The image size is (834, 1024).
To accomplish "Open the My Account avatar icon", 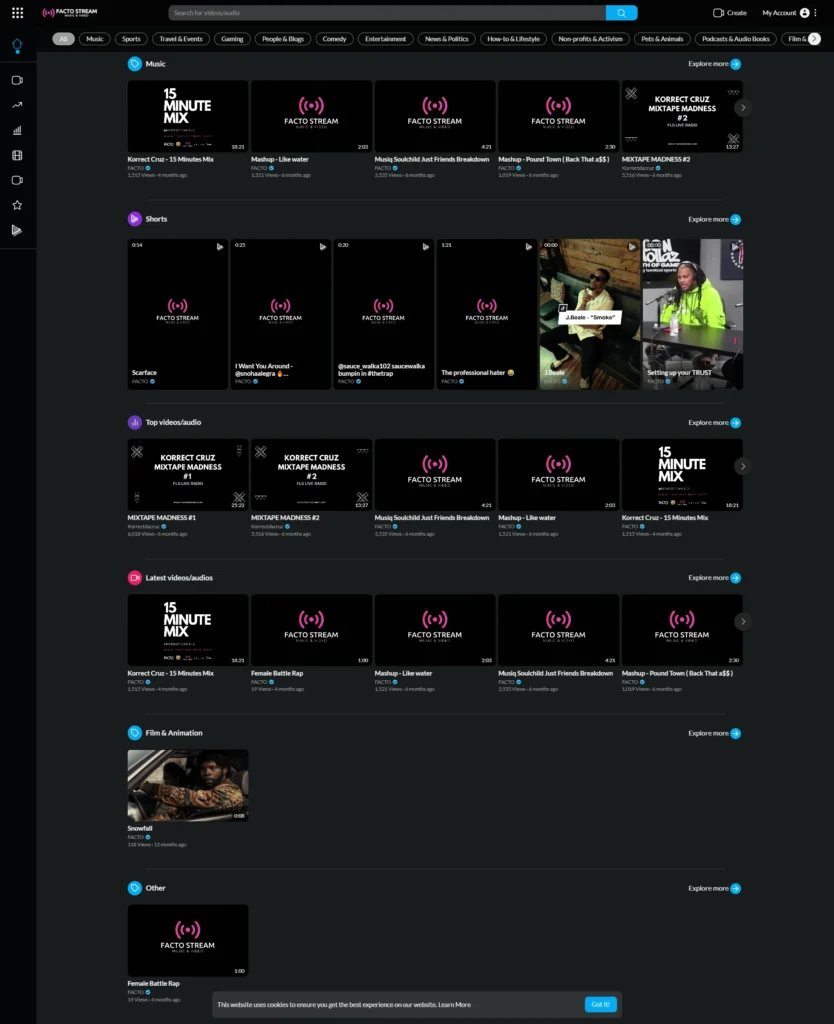I will pos(805,12).
